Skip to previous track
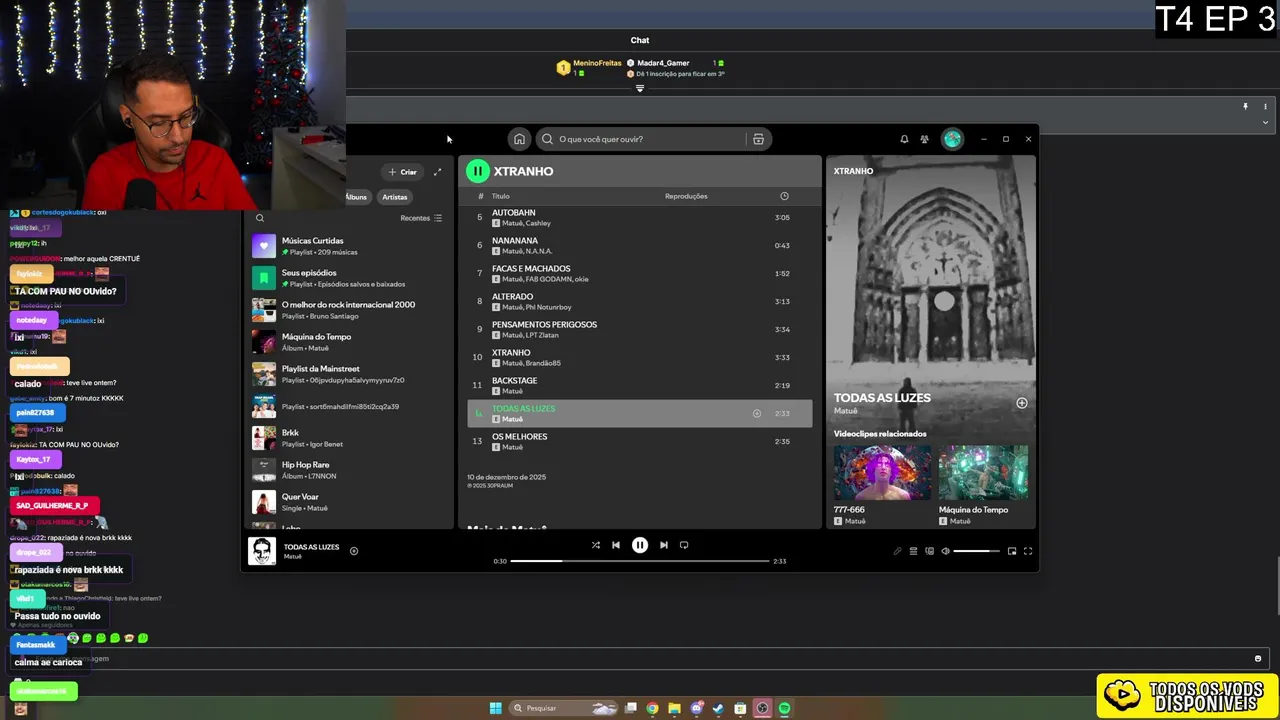This screenshot has width=1280, height=720. pyautogui.click(x=616, y=545)
